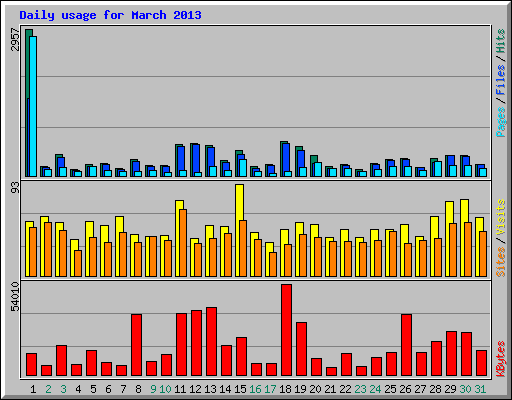Click the day 1 axis label
This screenshot has width=512, height=400.
(x=33, y=389)
